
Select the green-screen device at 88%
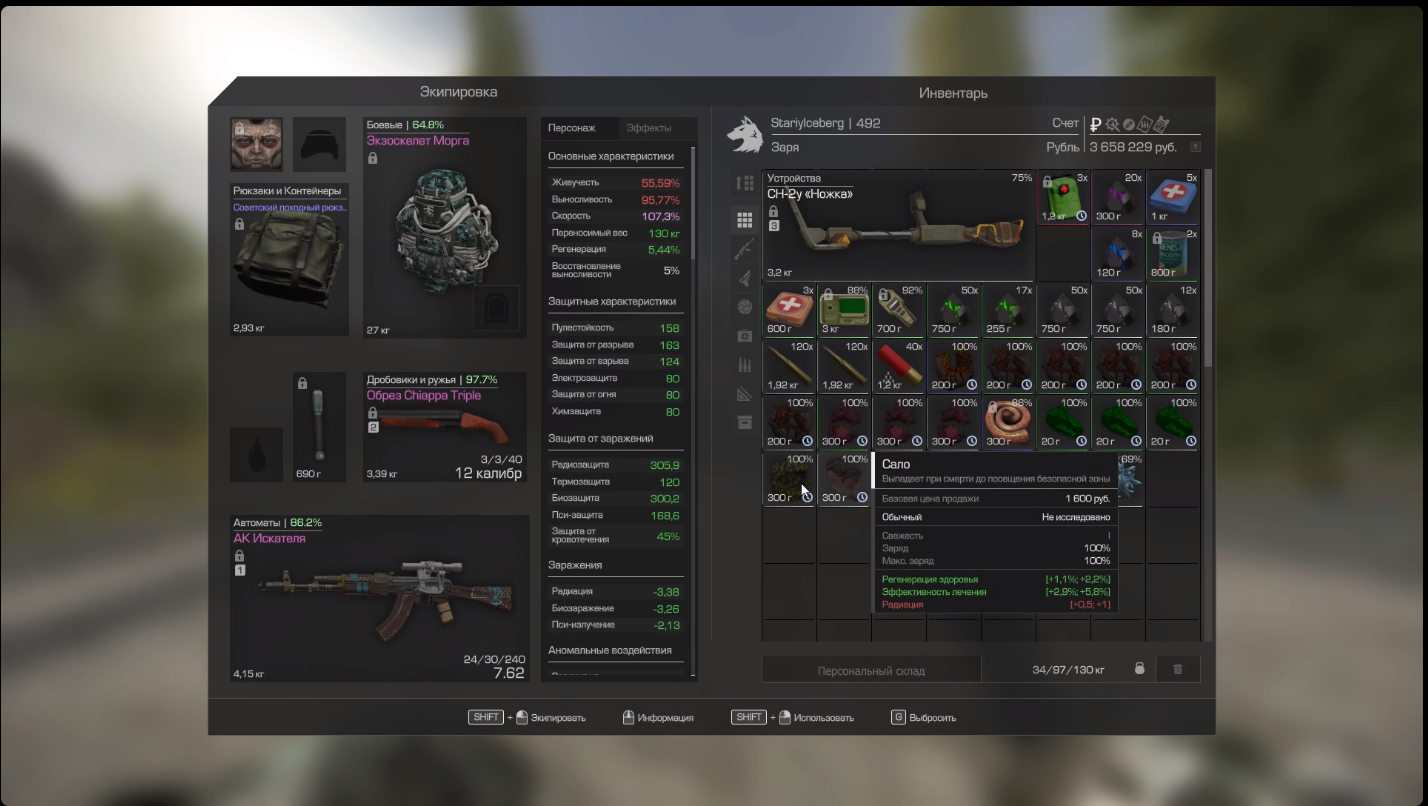pyautogui.click(x=844, y=310)
